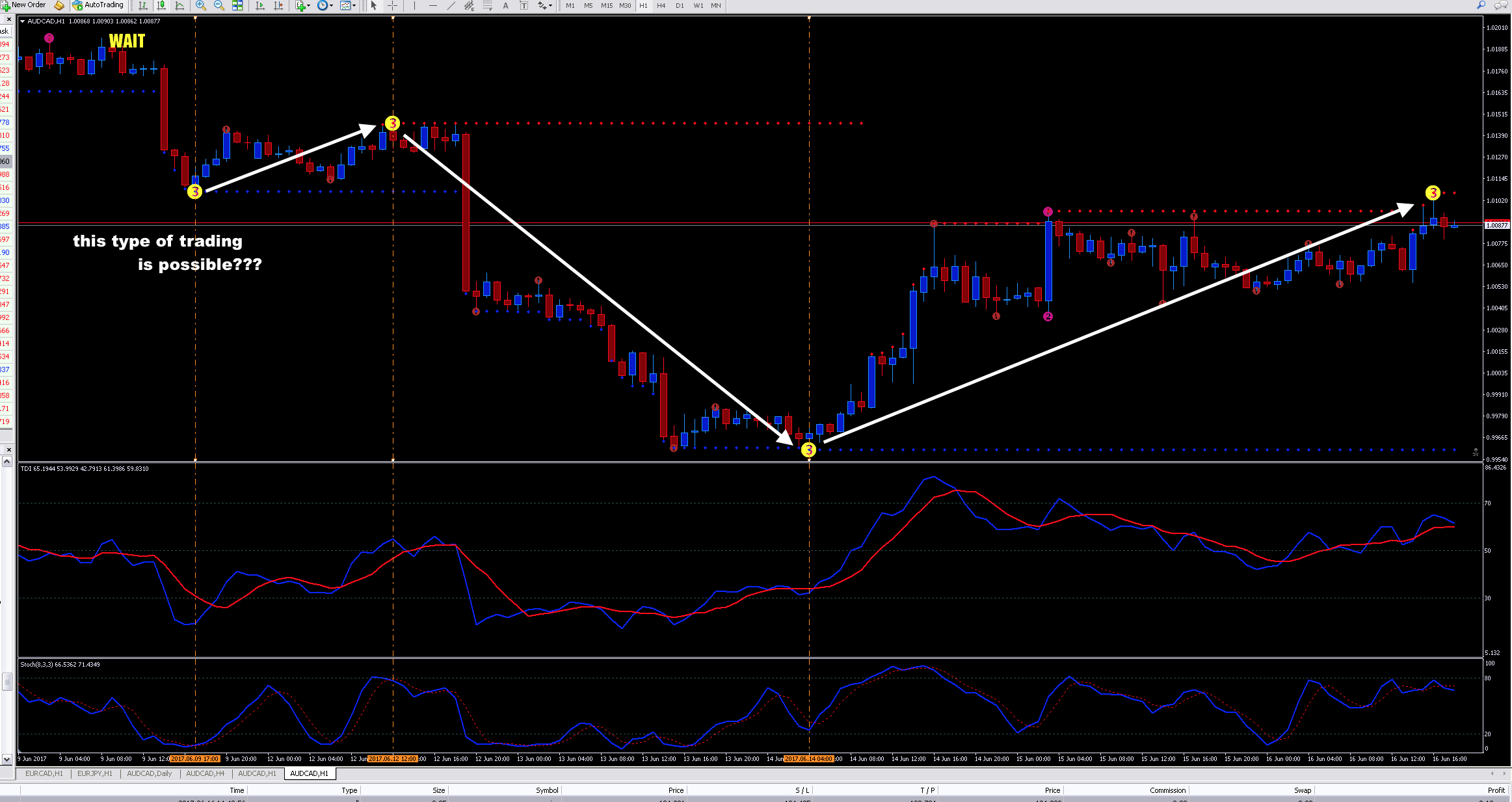Click the New Order button
This screenshot has height=802, width=1512.
pyautogui.click(x=23, y=5)
